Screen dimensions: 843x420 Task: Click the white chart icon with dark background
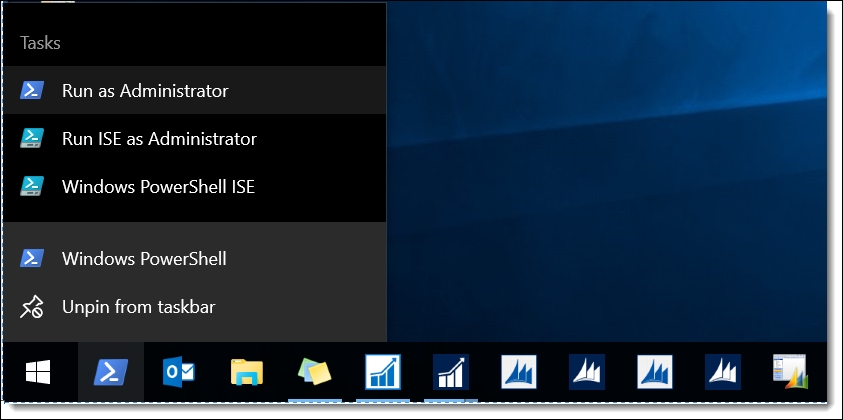click(x=451, y=372)
